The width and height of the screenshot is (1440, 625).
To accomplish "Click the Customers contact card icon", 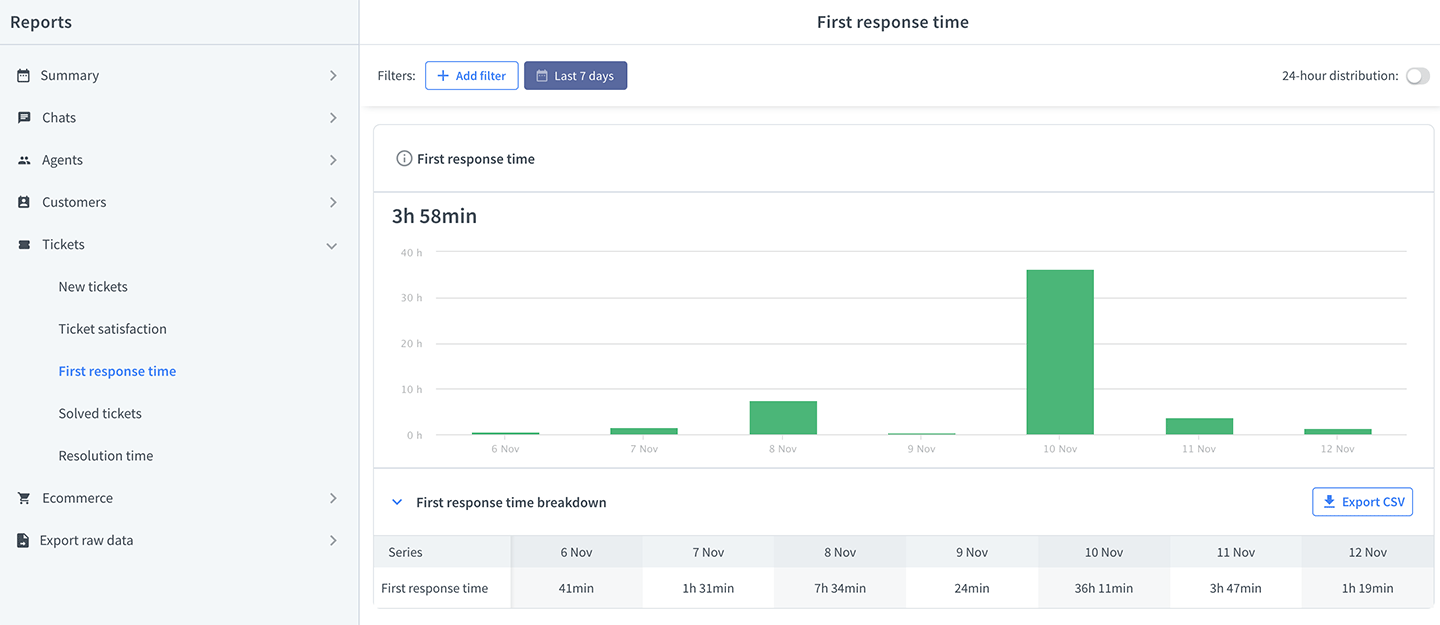I will coord(24,202).
